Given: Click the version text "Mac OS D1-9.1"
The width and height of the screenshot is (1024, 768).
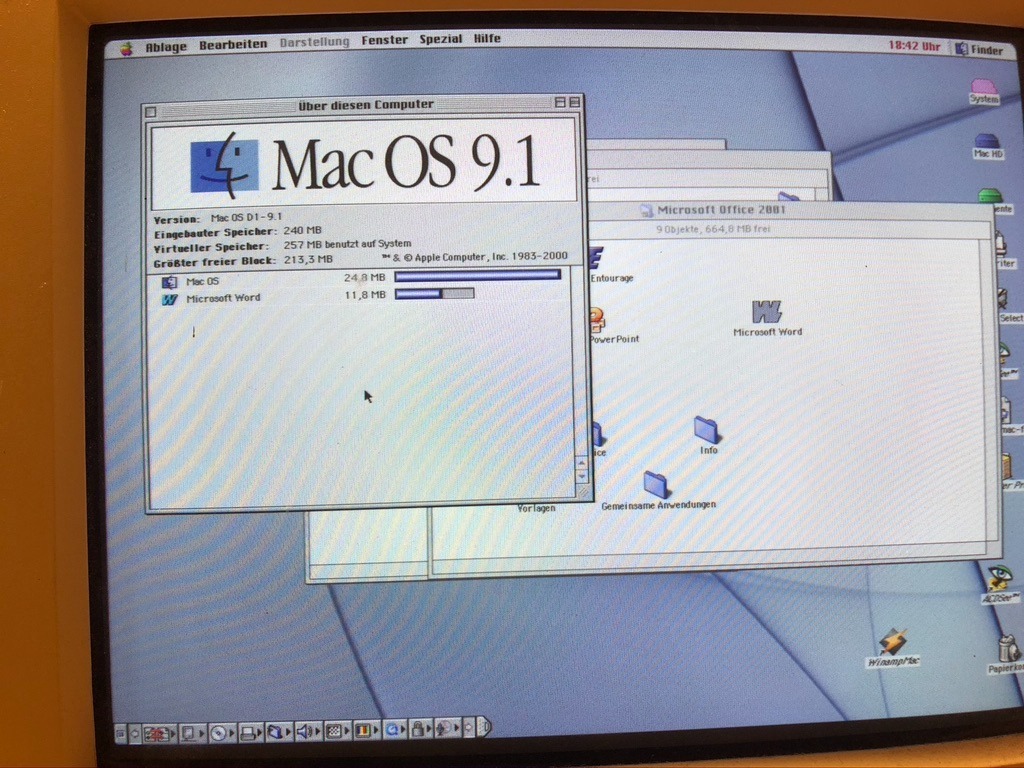Looking at the screenshot, I should [246, 217].
